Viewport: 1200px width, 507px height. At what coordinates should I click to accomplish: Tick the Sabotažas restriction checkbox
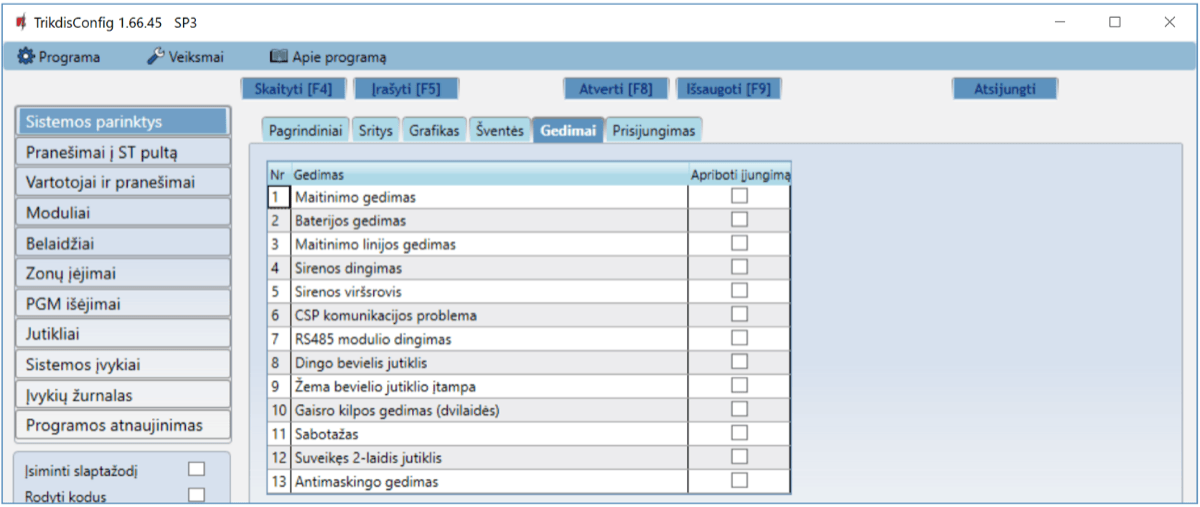tap(739, 433)
